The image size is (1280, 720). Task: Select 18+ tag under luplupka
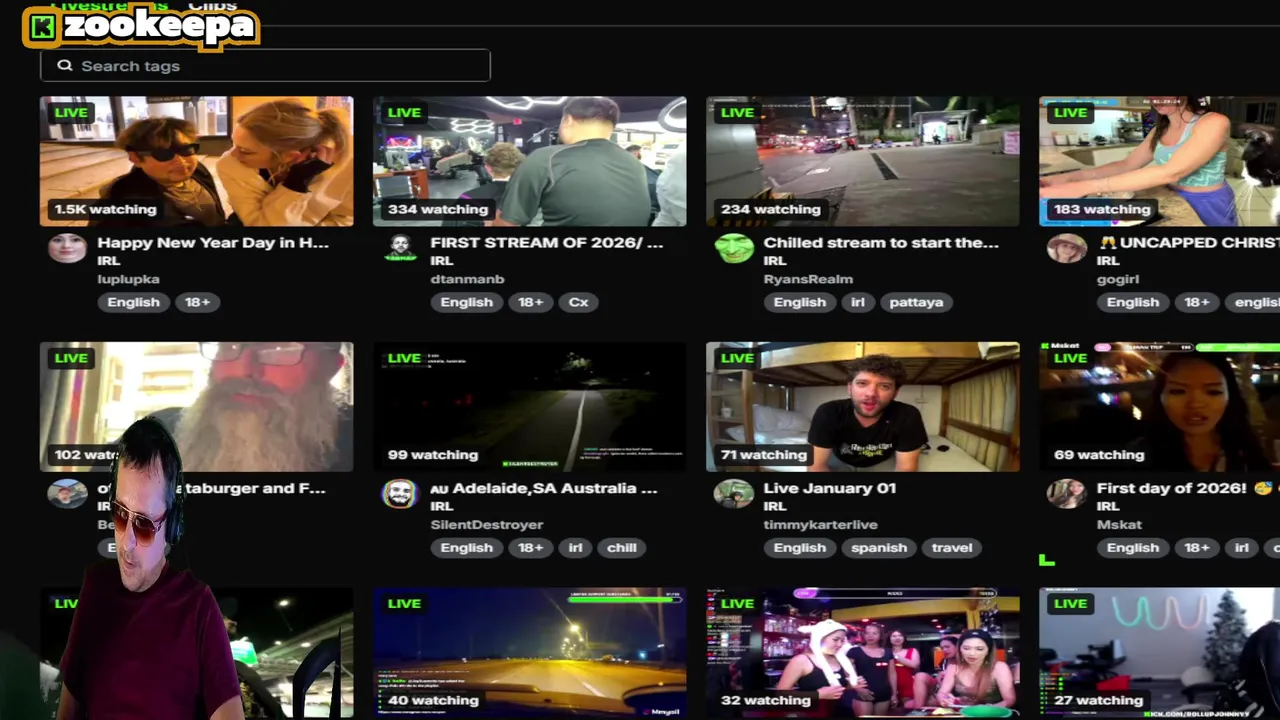[197, 302]
